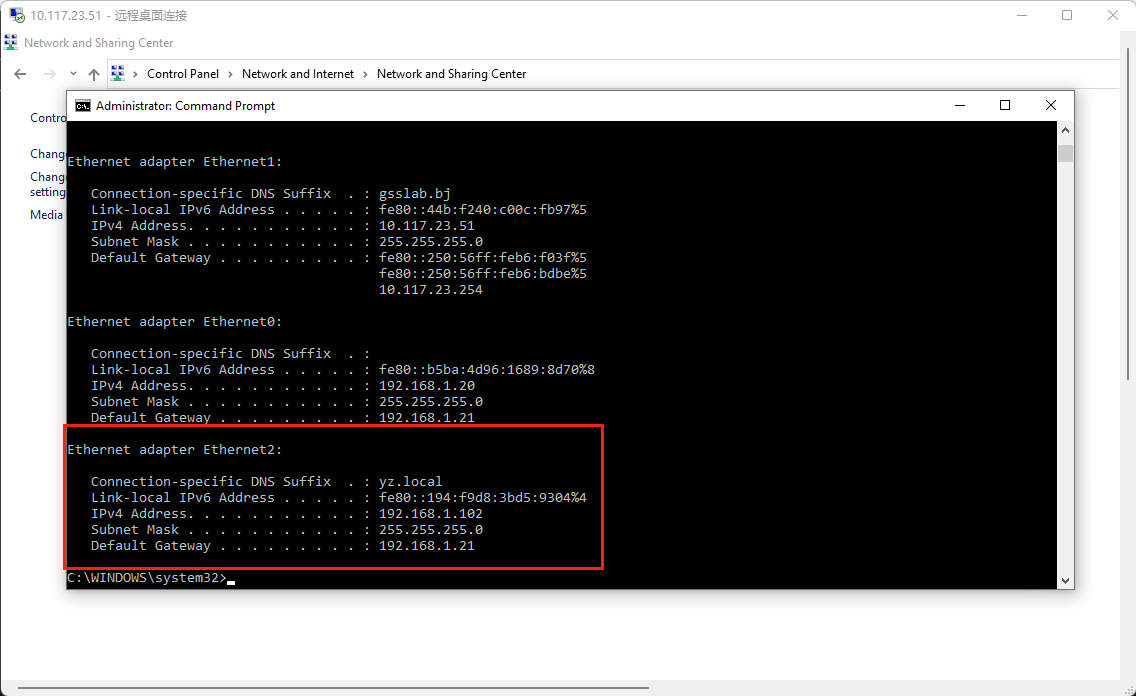Click the Remote Desktop connection title icon
The width and height of the screenshot is (1136, 696).
click(17, 15)
